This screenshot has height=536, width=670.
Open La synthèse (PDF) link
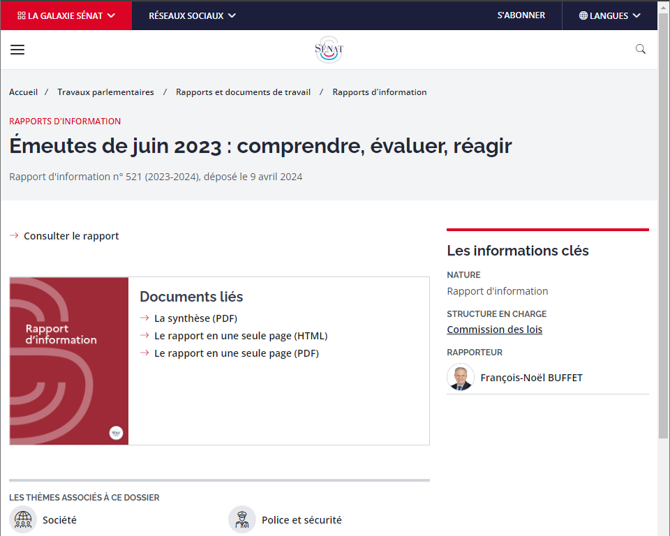tap(196, 318)
